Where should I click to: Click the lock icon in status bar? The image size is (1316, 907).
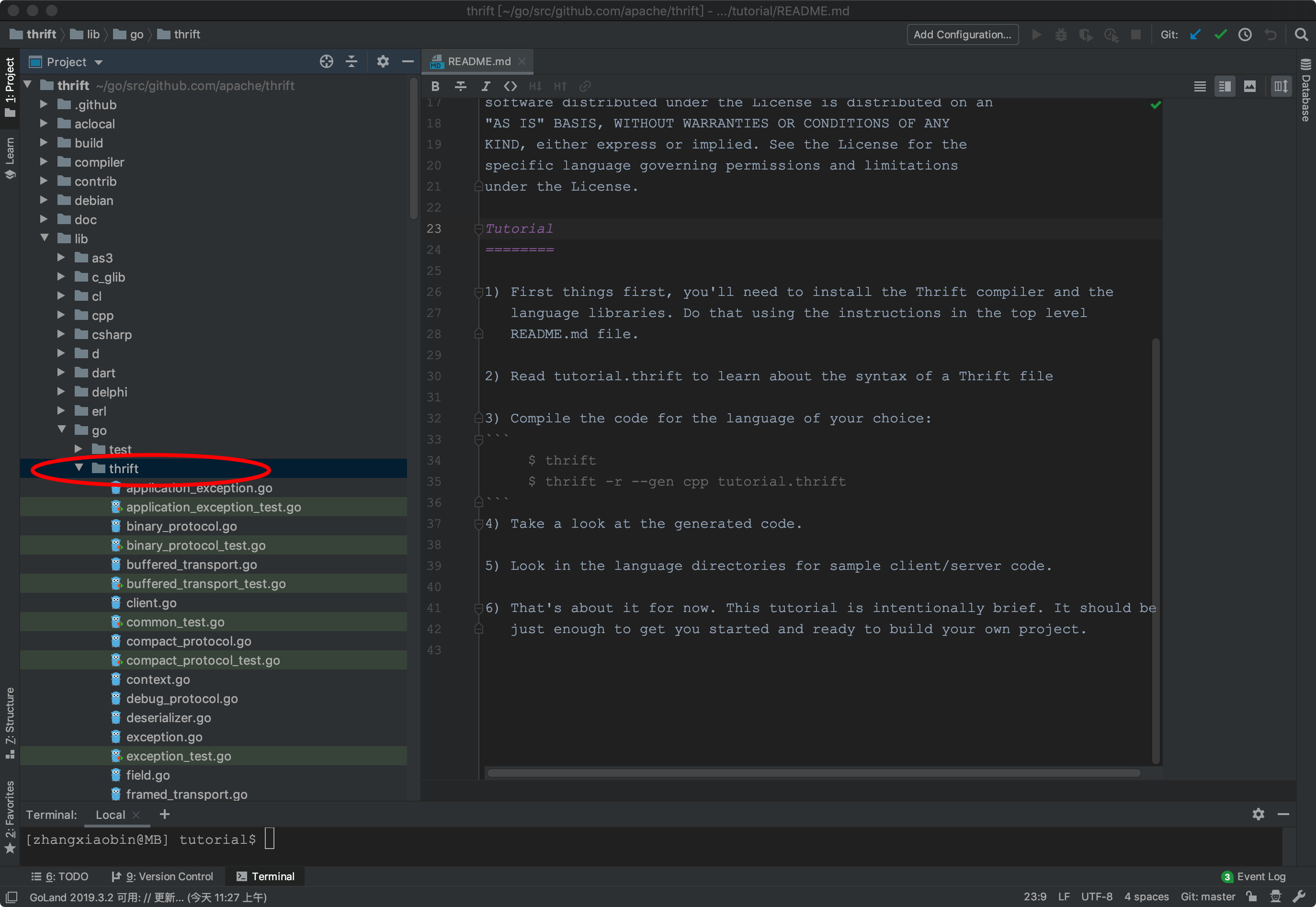1251,896
